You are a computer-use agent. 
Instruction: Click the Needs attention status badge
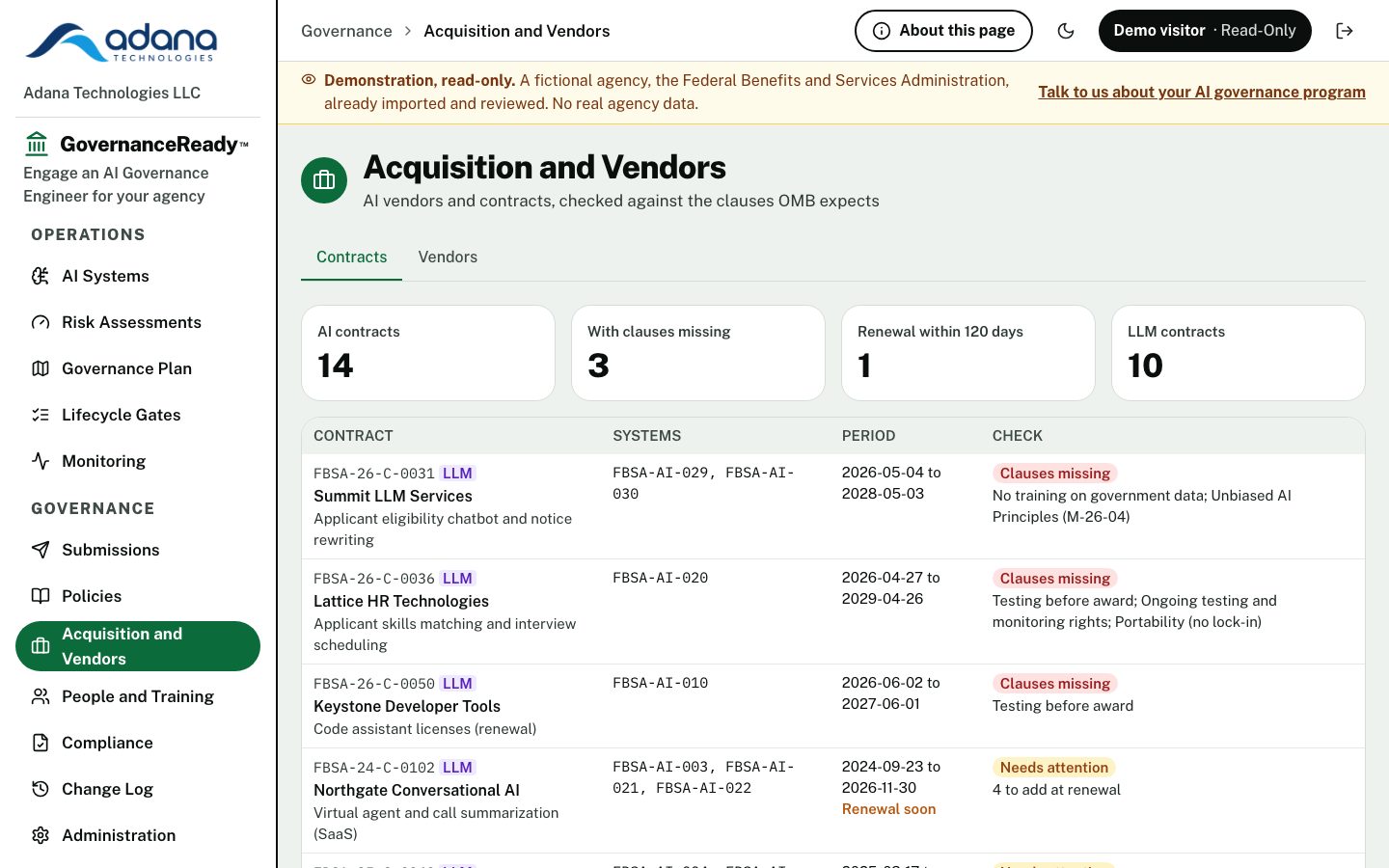1054,768
